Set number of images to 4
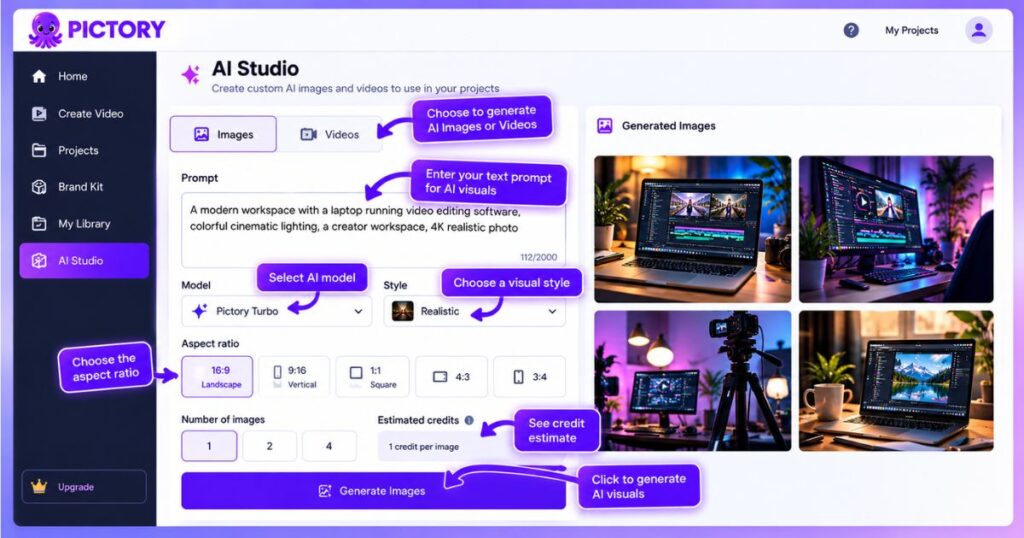 click(328, 446)
